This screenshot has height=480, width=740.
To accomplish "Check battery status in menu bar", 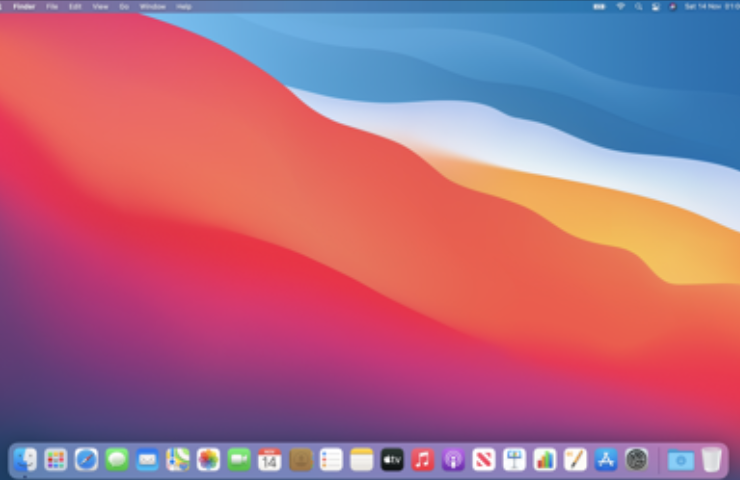I will (x=599, y=7).
